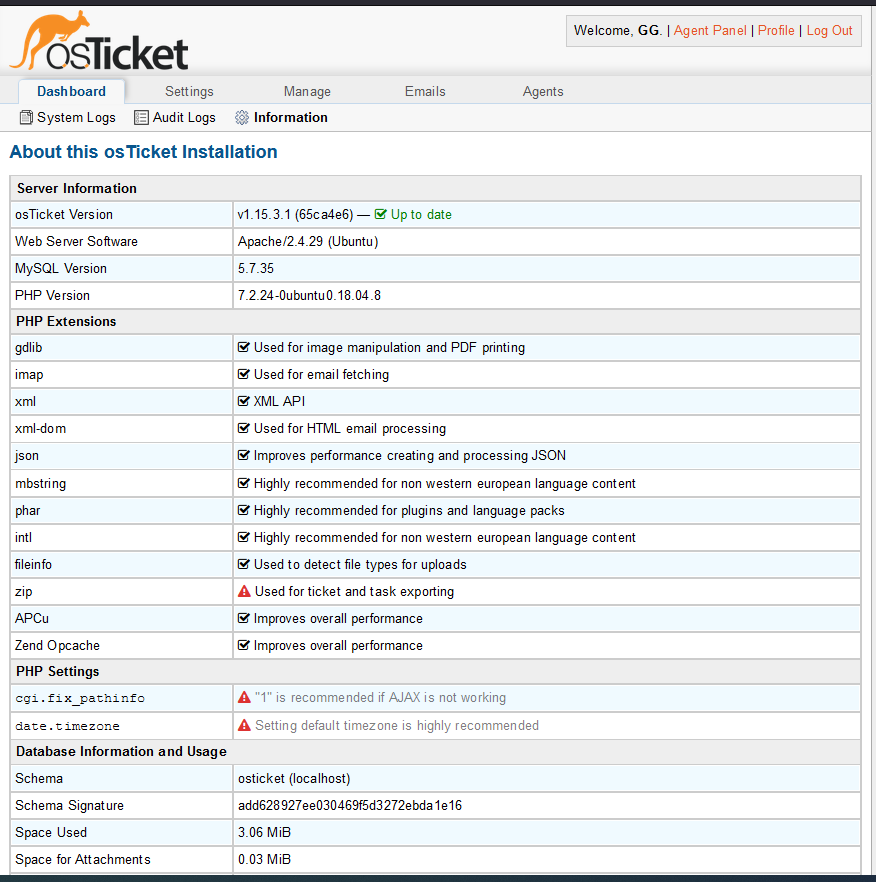Open the Profile link
This screenshot has width=876, height=882.
[x=776, y=30]
